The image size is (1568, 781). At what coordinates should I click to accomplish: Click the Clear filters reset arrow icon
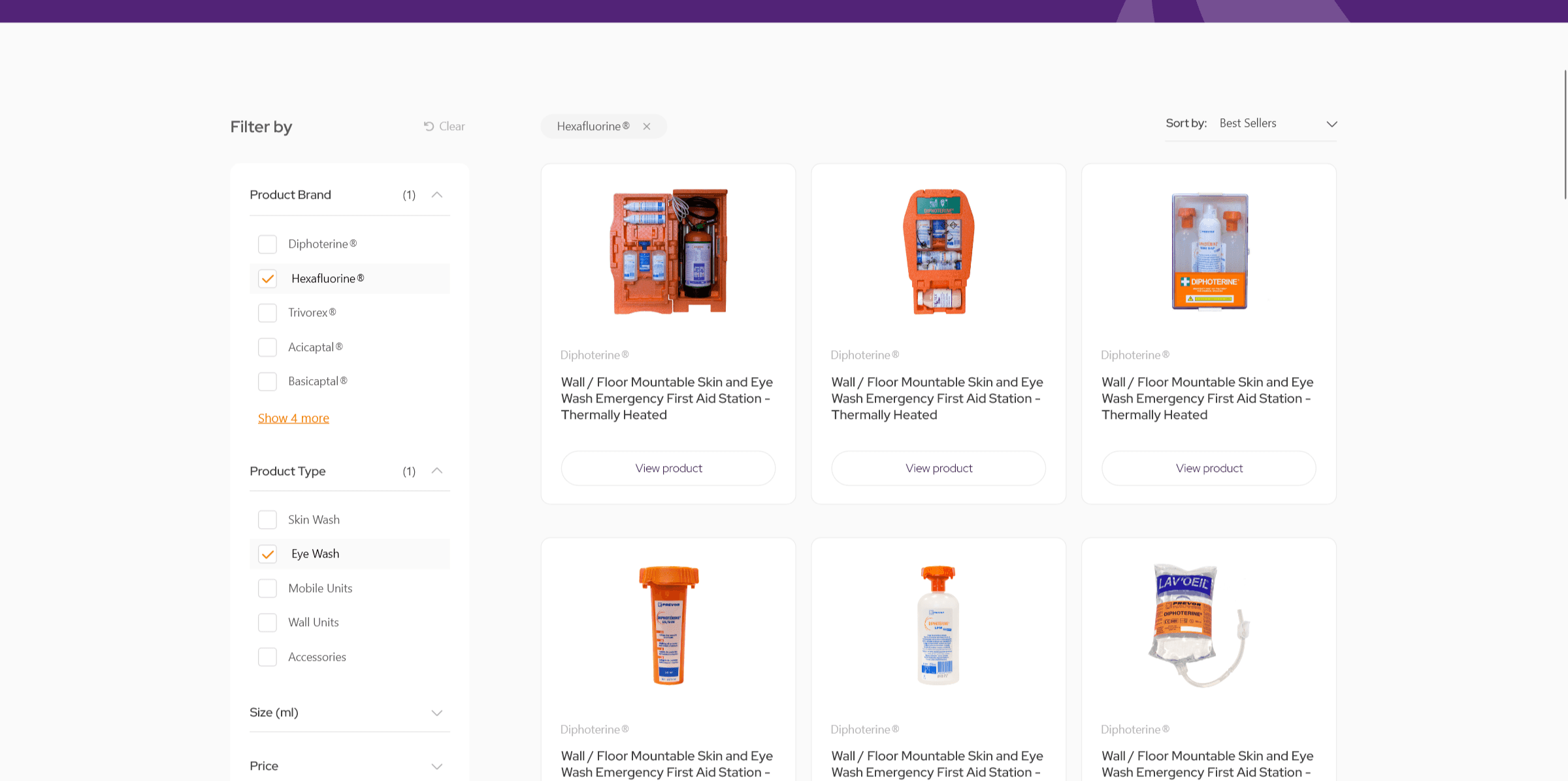click(x=429, y=126)
